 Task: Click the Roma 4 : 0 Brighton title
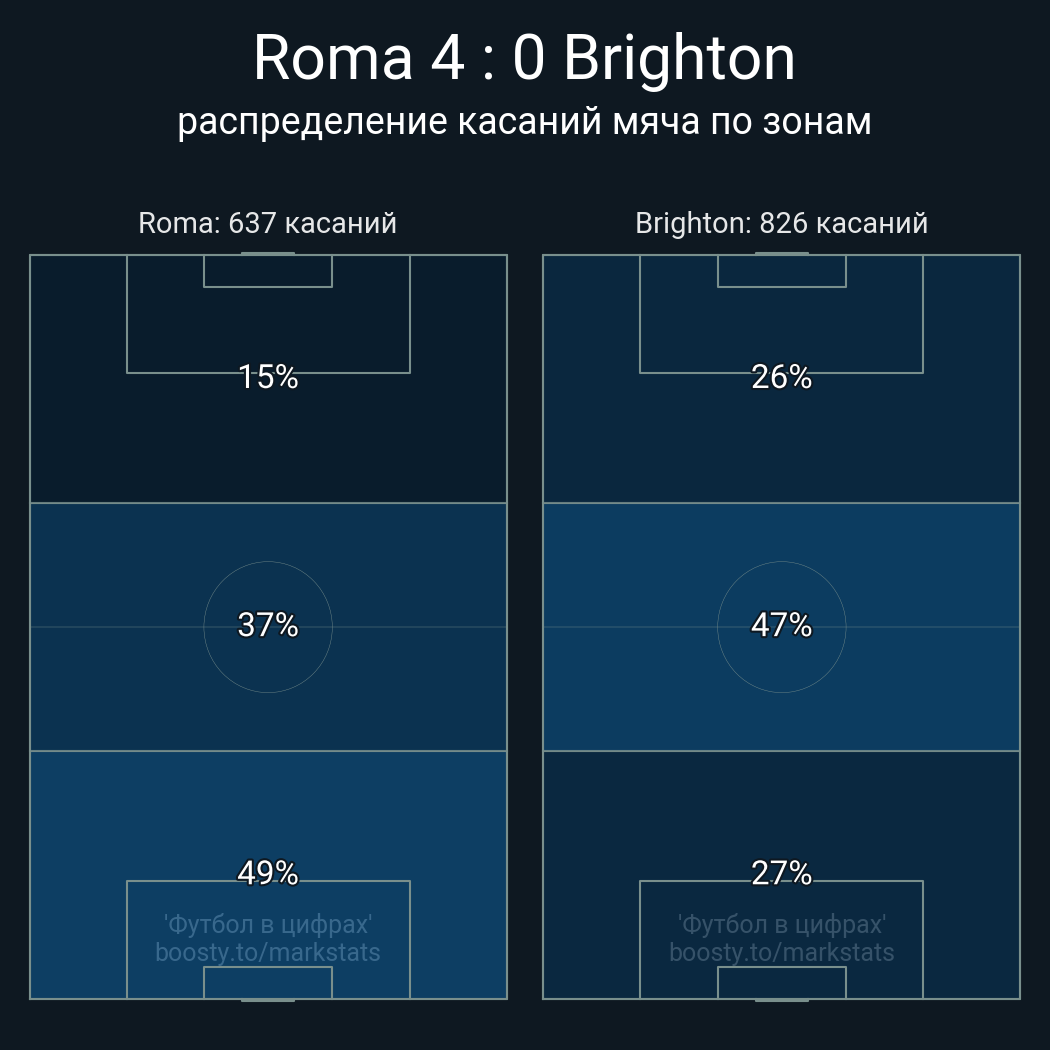pos(524,58)
